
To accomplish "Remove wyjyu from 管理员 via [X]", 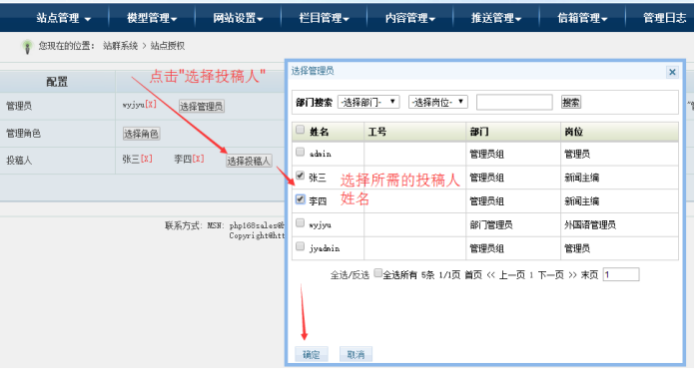I will [151, 105].
